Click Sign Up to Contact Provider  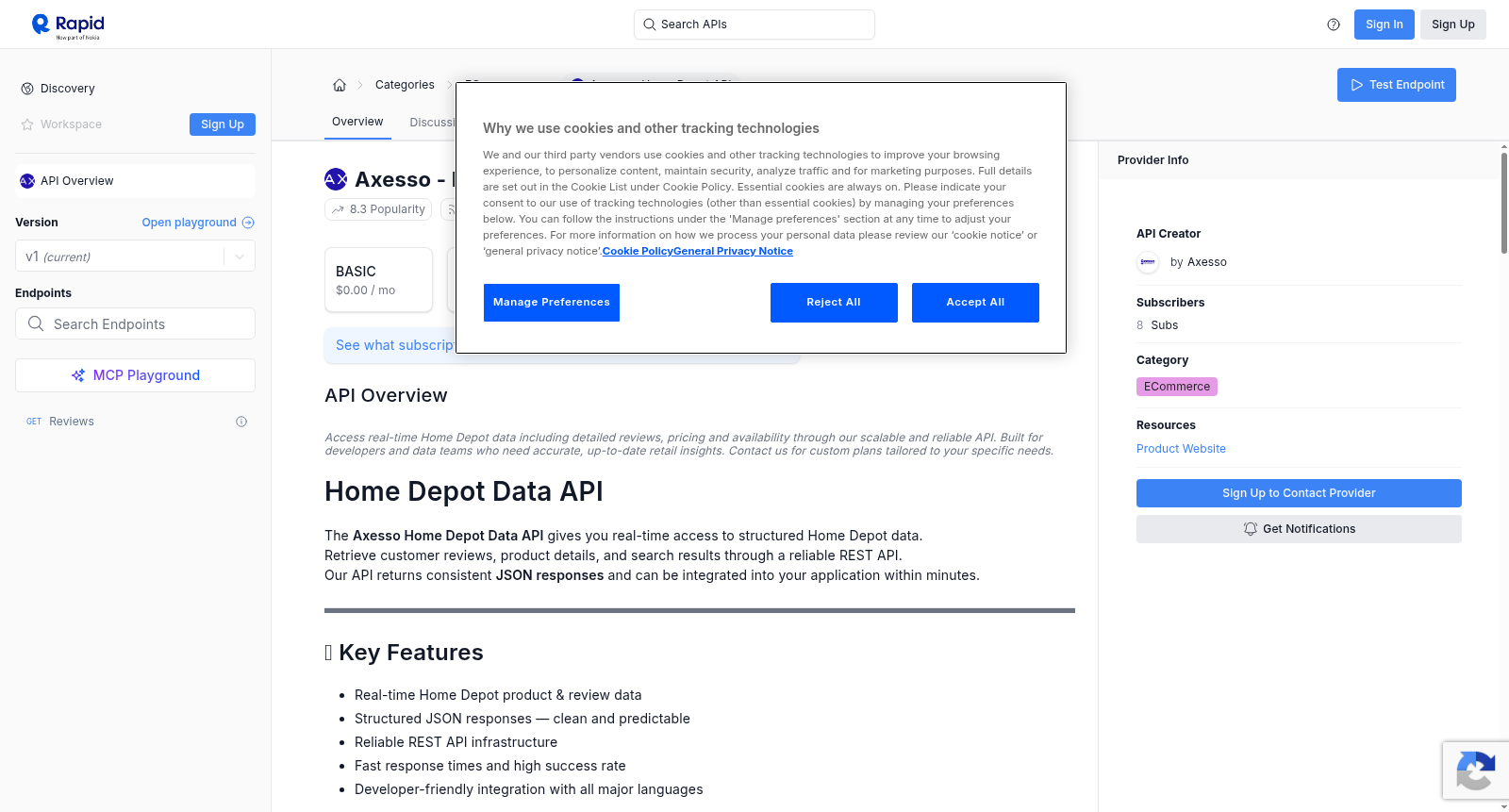(1299, 493)
